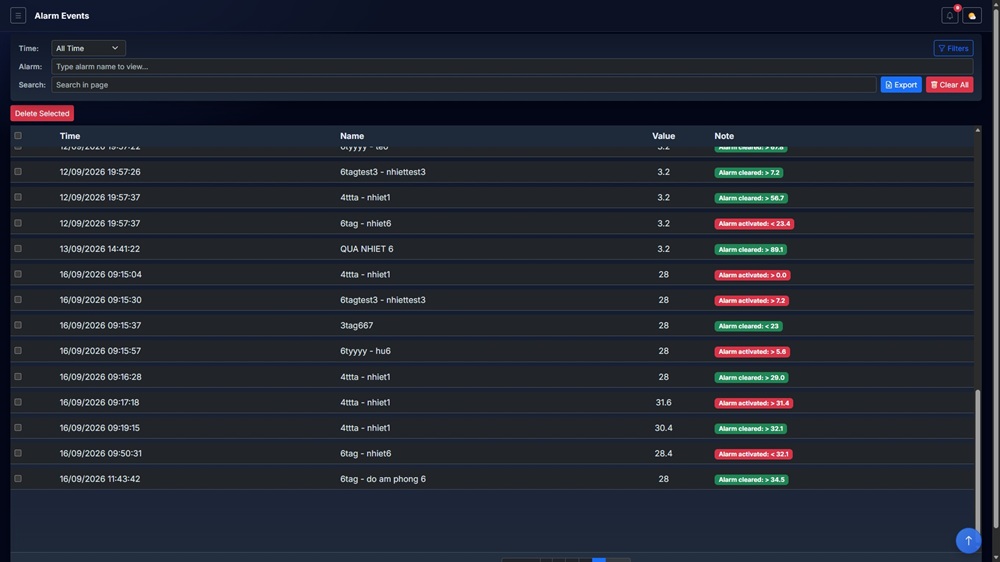Open the All Time dropdown
The image size is (1000, 562).
click(x=88, y=48)
